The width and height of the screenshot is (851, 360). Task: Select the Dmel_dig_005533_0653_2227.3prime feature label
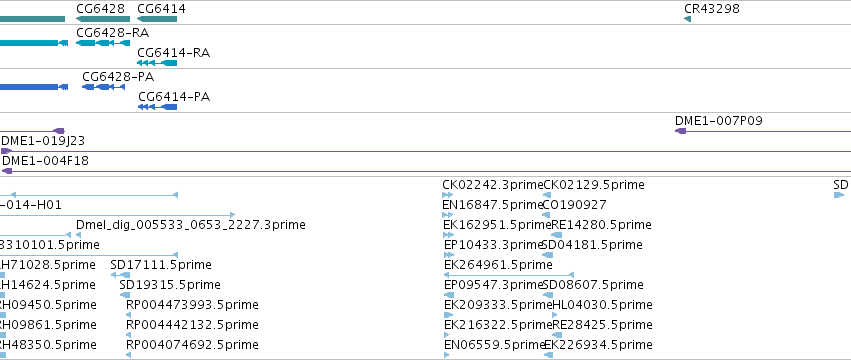(x=190, y=225)
